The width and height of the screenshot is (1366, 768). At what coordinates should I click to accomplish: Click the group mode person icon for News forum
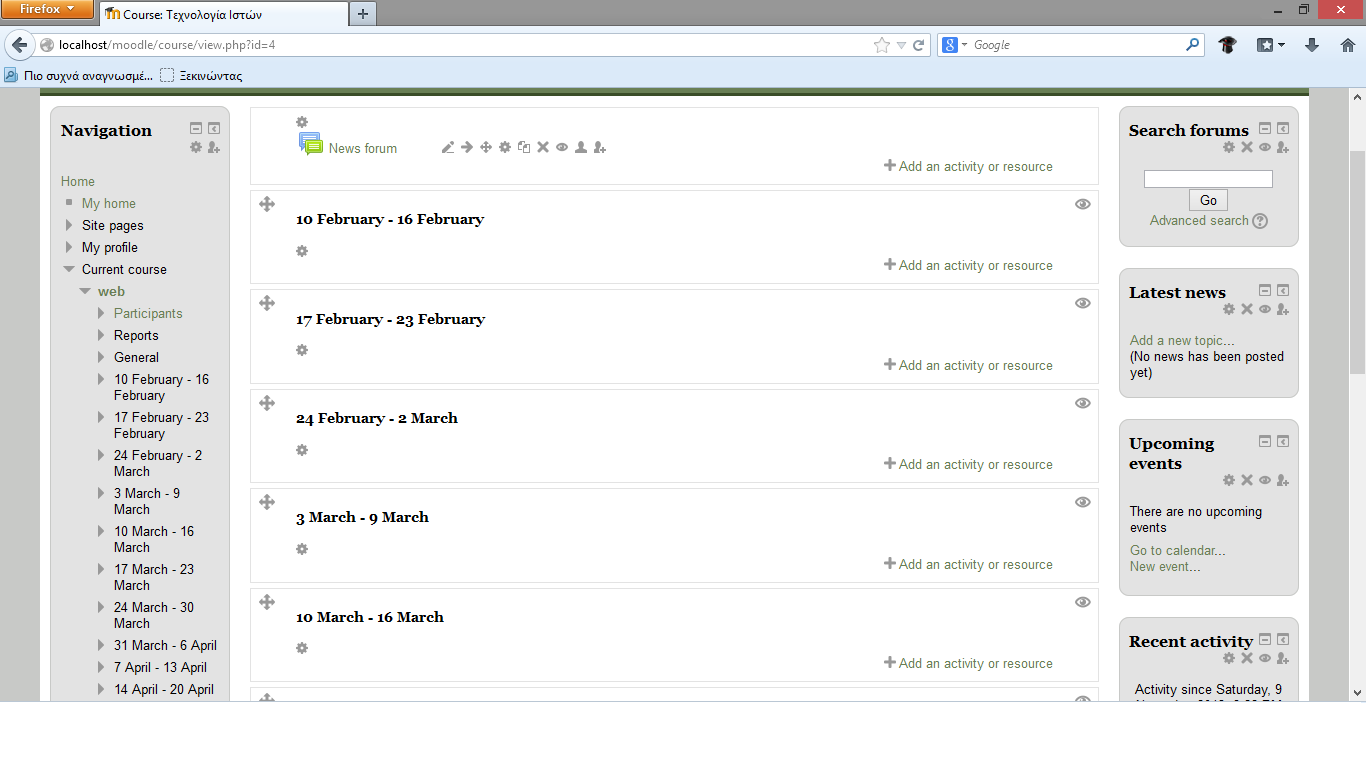581,148
